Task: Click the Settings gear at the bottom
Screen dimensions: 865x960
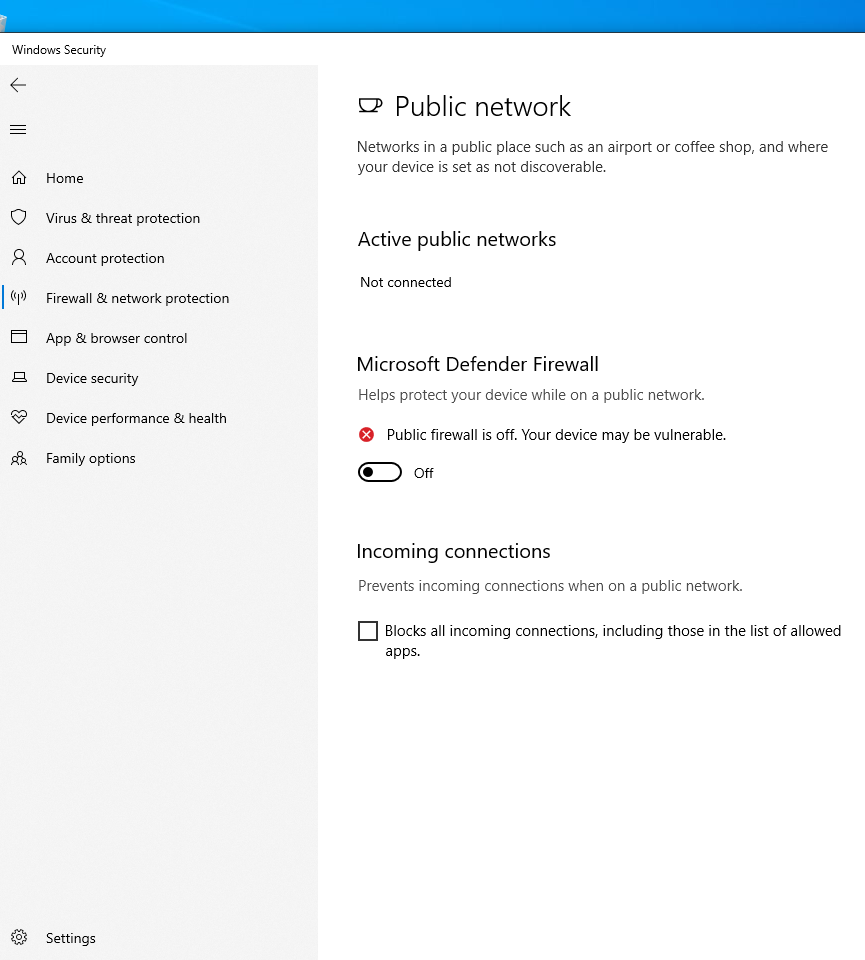Action: (18, 937)
